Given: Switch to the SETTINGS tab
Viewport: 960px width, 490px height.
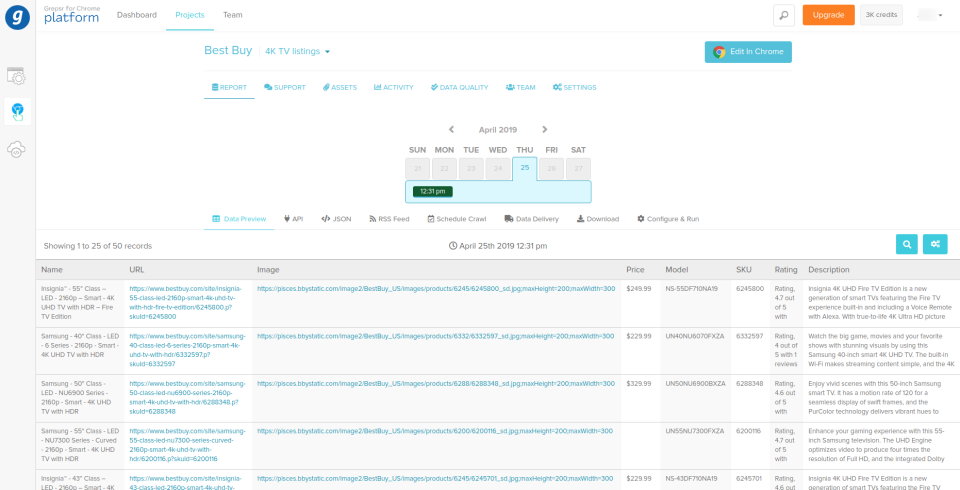Looking at the screenshot, I should point(574,88).
